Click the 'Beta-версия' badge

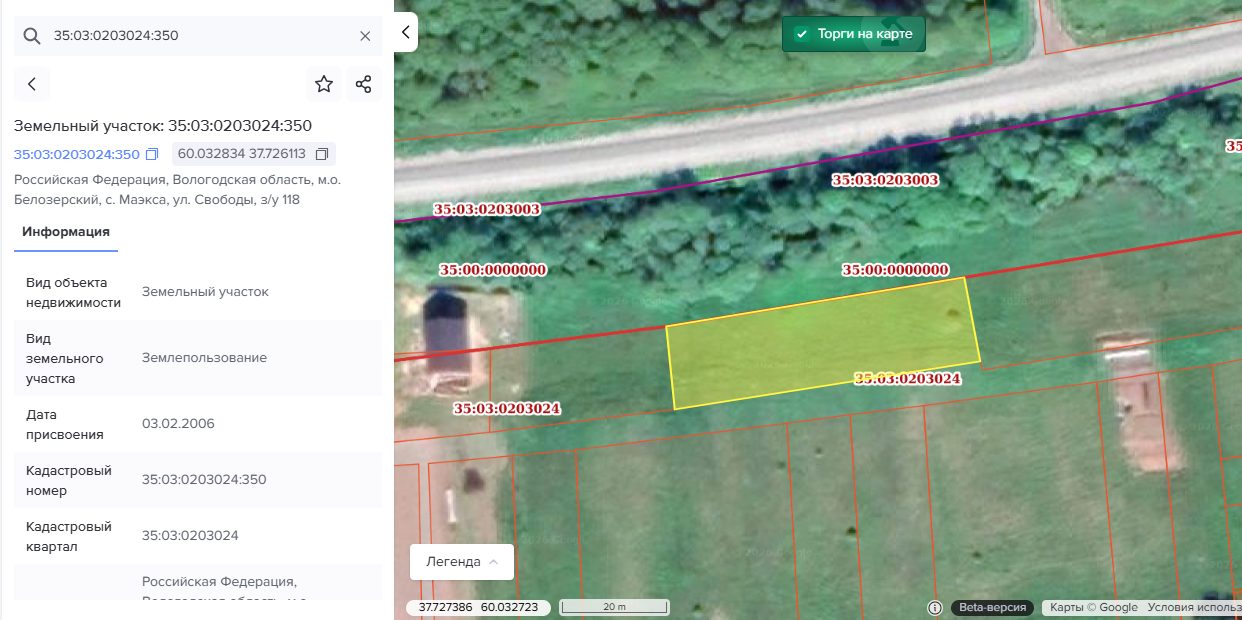tap(992, 607)
